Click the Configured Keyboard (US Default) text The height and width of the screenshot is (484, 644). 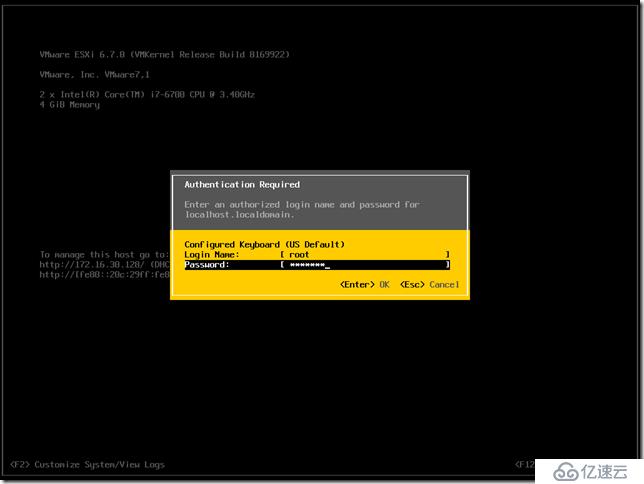tap(264, 244)
